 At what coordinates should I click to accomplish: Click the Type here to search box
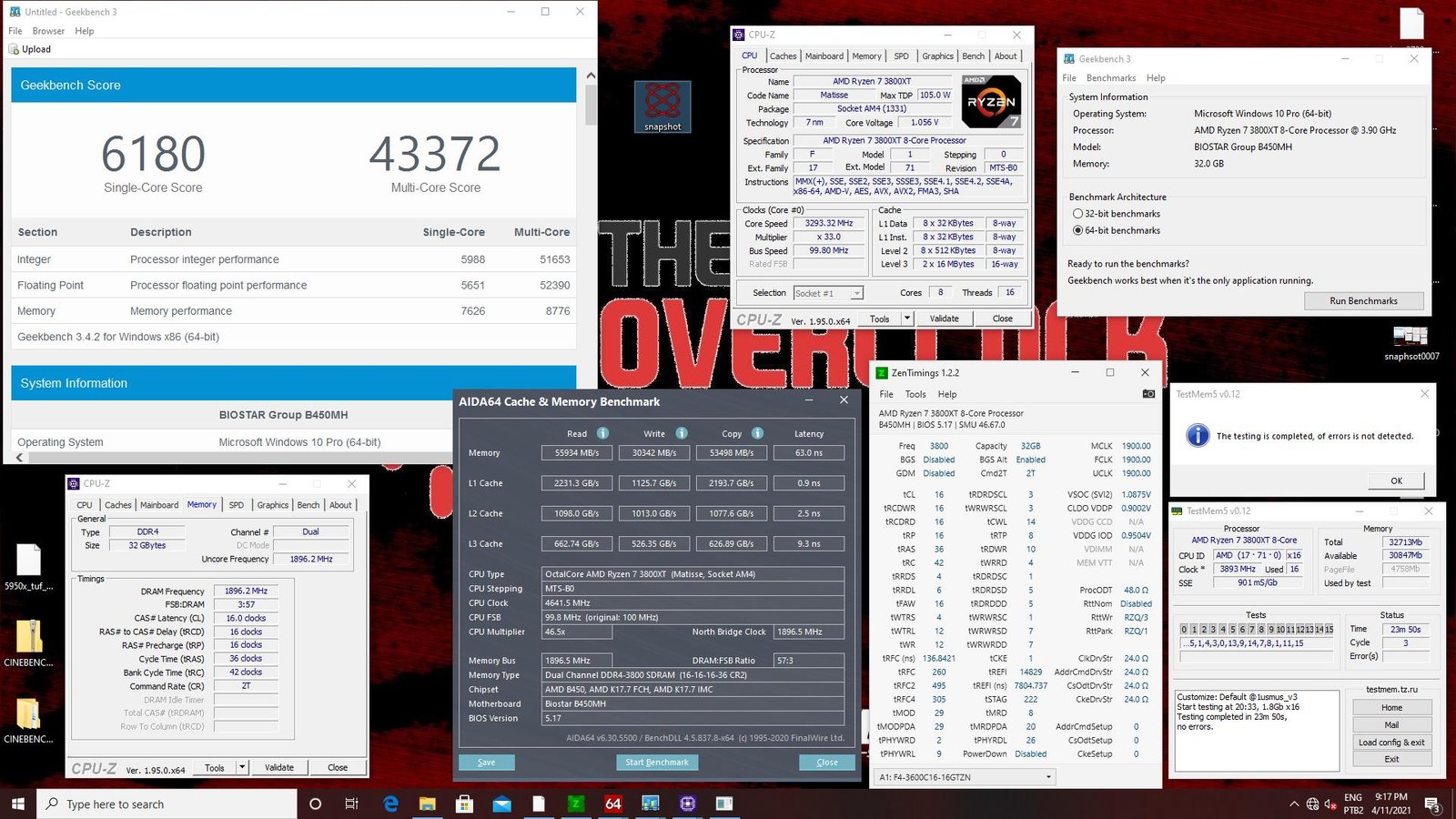click(x=168, y=804)
